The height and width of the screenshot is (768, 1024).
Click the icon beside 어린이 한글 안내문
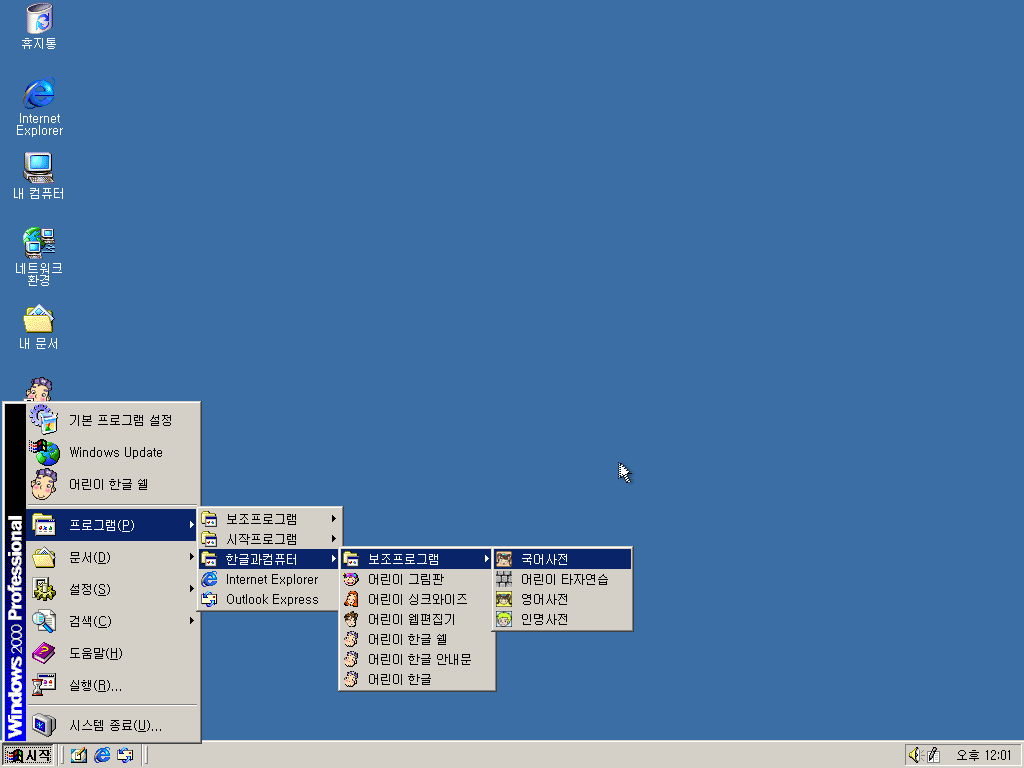click(351, 660)
